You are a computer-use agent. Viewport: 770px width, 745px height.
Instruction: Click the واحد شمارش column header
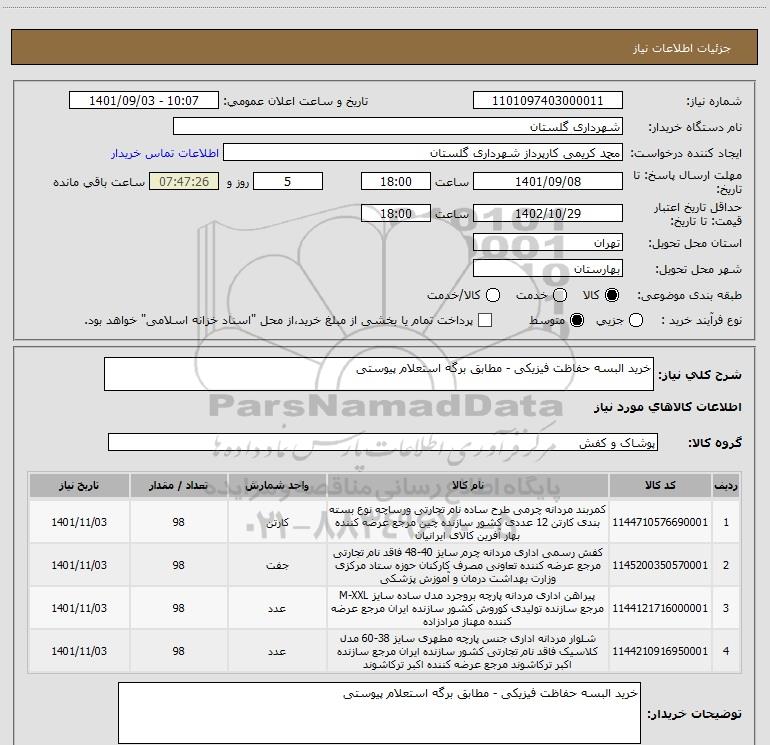click(277, 485)
